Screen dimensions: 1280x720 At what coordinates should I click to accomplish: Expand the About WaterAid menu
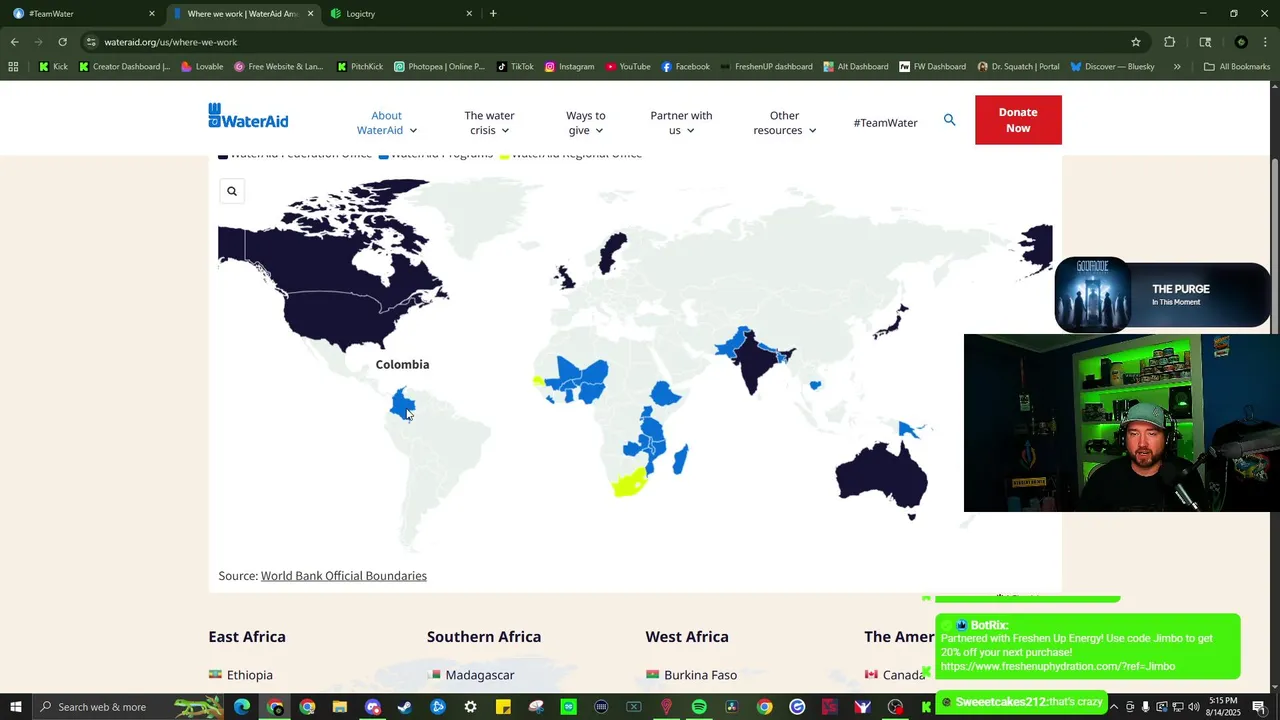387,123
